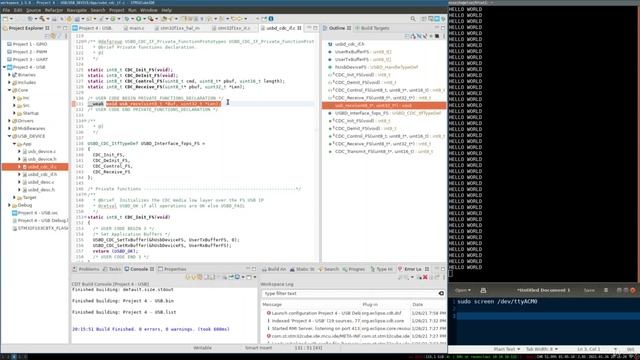Open the Refactor menu
640x360 pixels.
pyautogui.click(x=54, y=10)
